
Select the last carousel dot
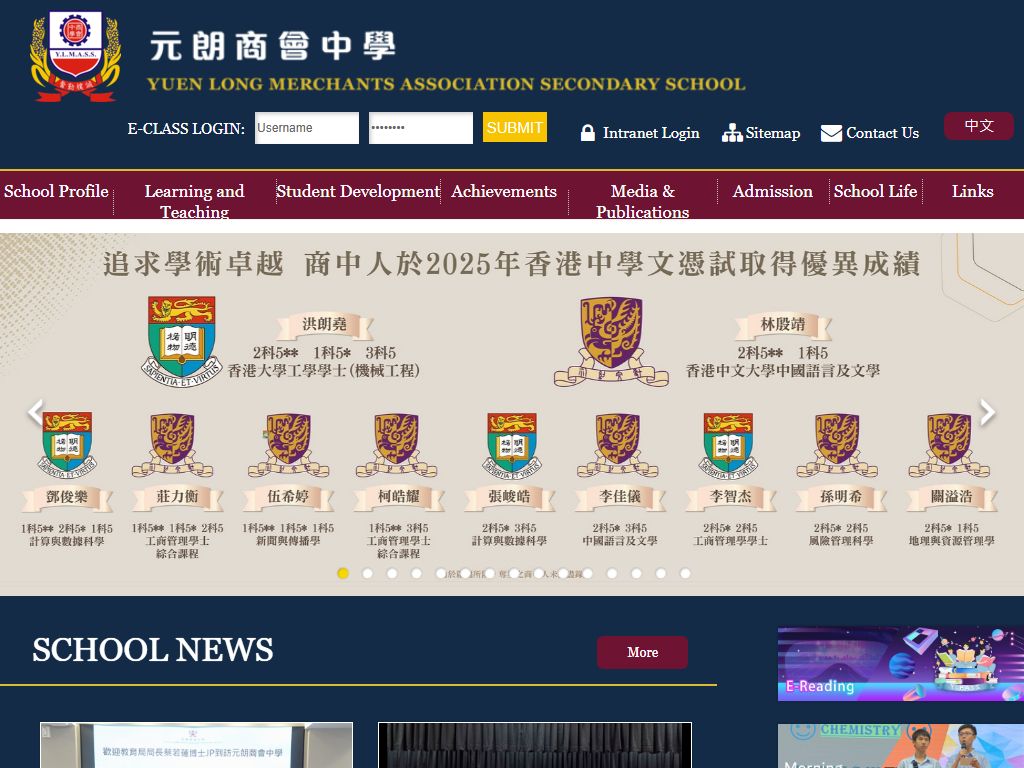point(685,573)
